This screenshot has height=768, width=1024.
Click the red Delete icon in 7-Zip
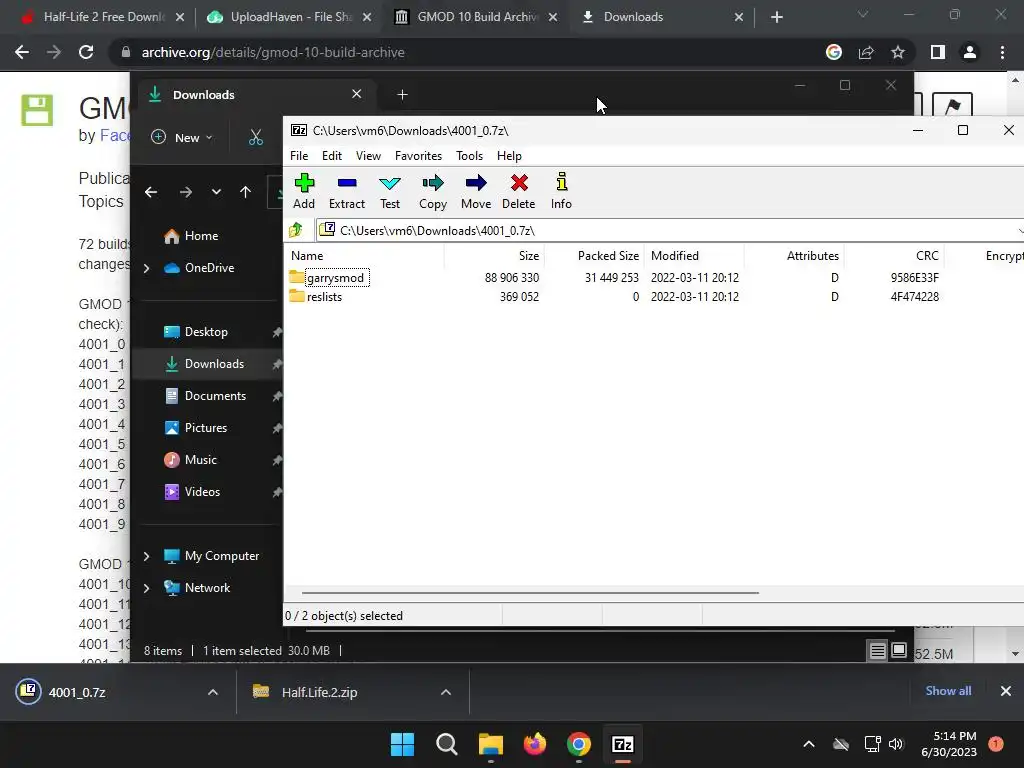[519, 191]
